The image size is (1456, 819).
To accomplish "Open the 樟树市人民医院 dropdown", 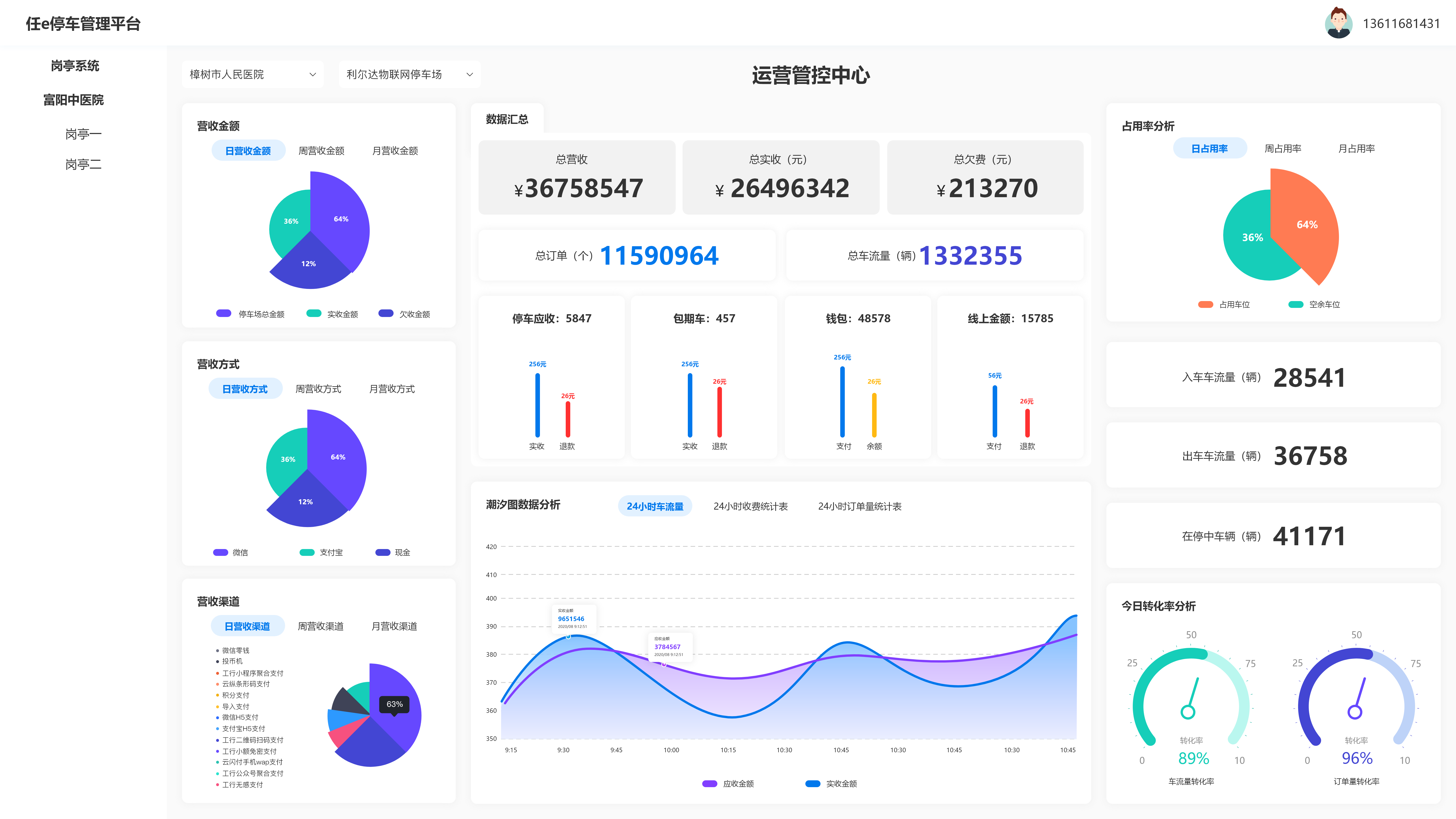I will (x=253, y=75).
